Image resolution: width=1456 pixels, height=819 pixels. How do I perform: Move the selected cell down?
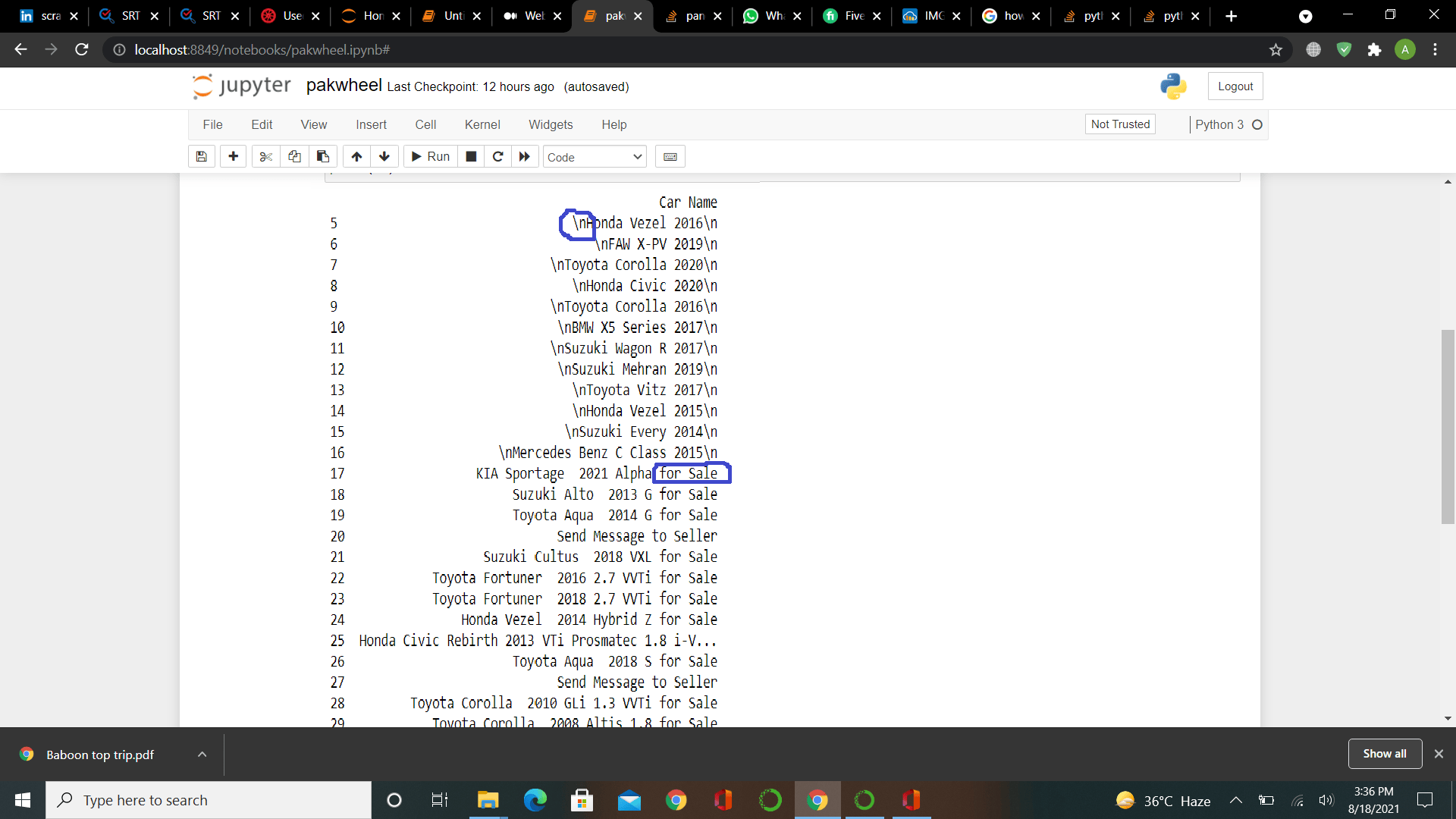coord(384,157)
